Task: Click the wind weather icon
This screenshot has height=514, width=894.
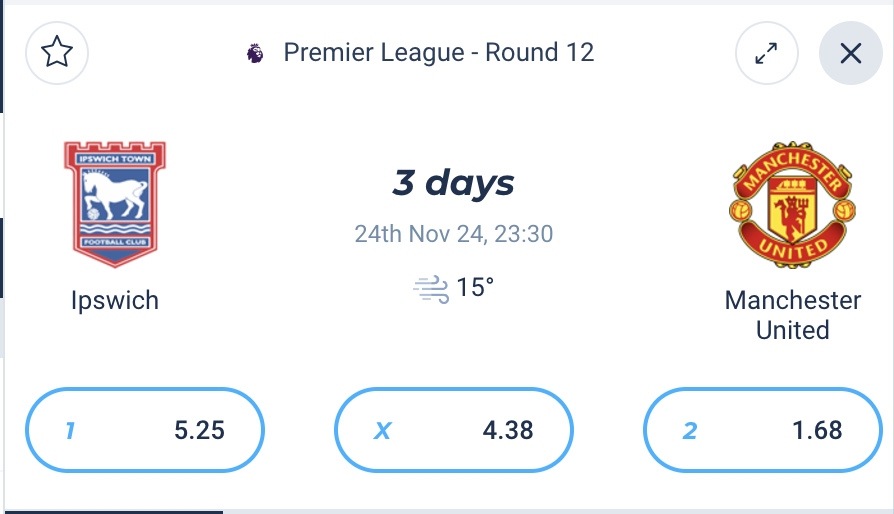Action: pos(431,289)
